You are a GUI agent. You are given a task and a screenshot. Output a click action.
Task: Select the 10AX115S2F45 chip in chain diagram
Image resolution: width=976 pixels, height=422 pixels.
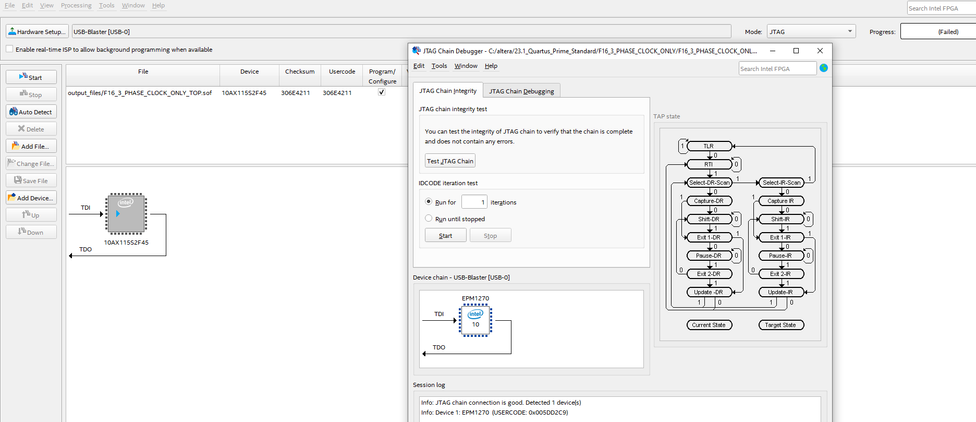[x=126, y=213]
